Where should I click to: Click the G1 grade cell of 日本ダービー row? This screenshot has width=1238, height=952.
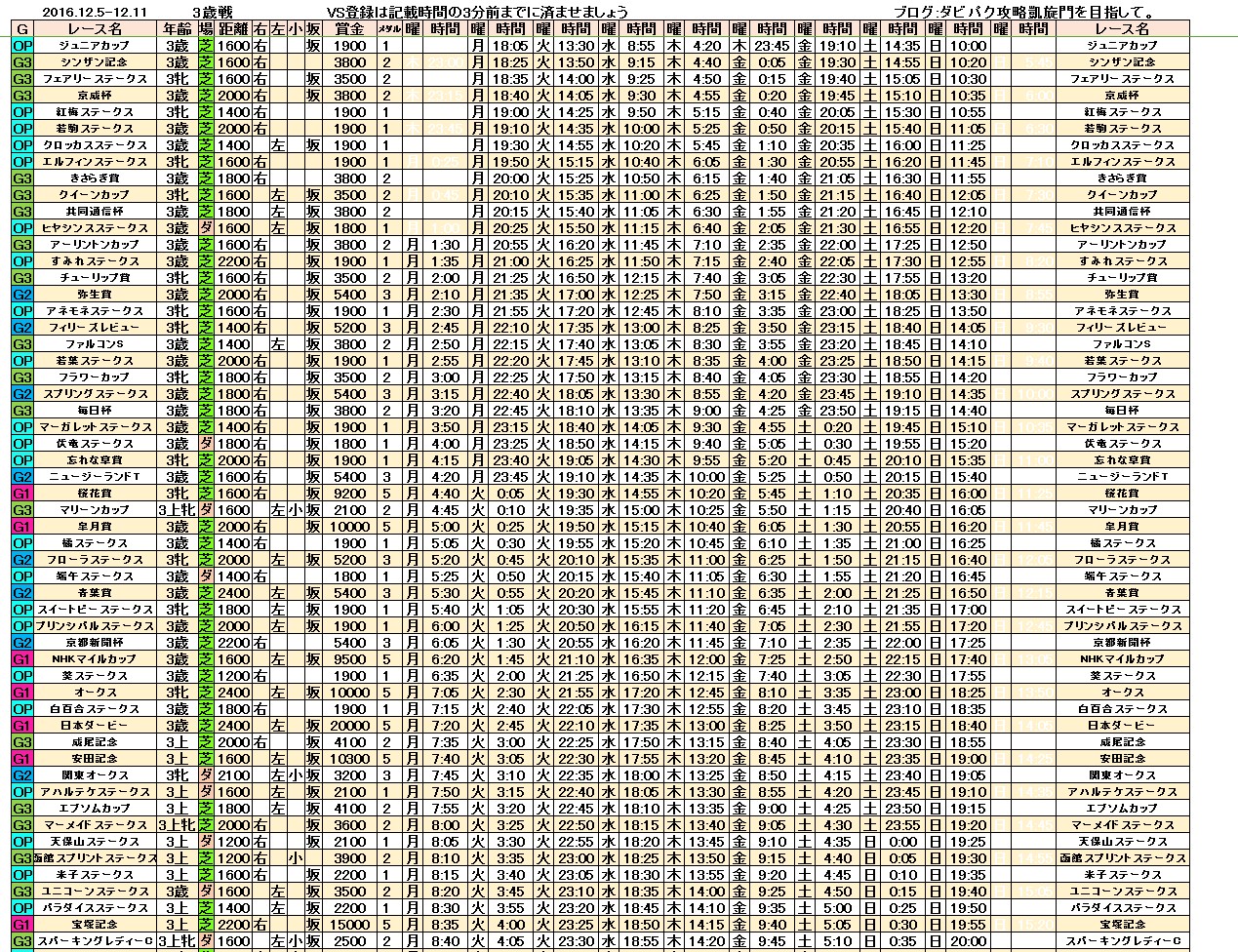click(x=22, y=726)
